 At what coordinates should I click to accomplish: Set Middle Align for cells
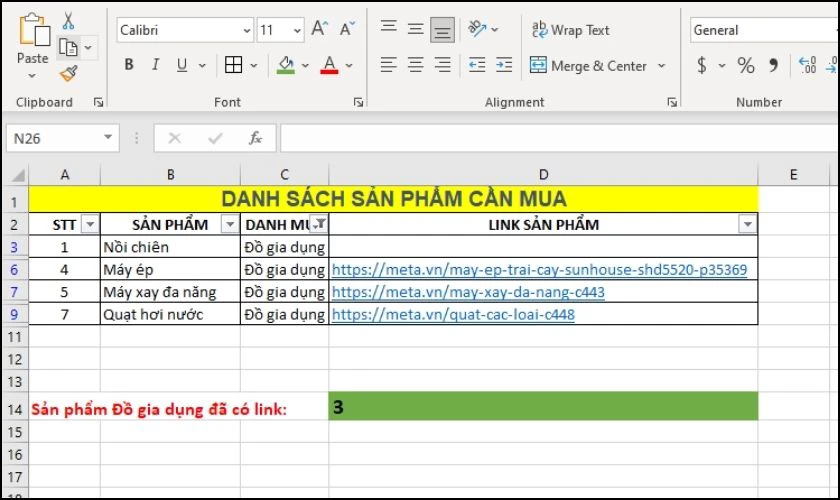416,29
